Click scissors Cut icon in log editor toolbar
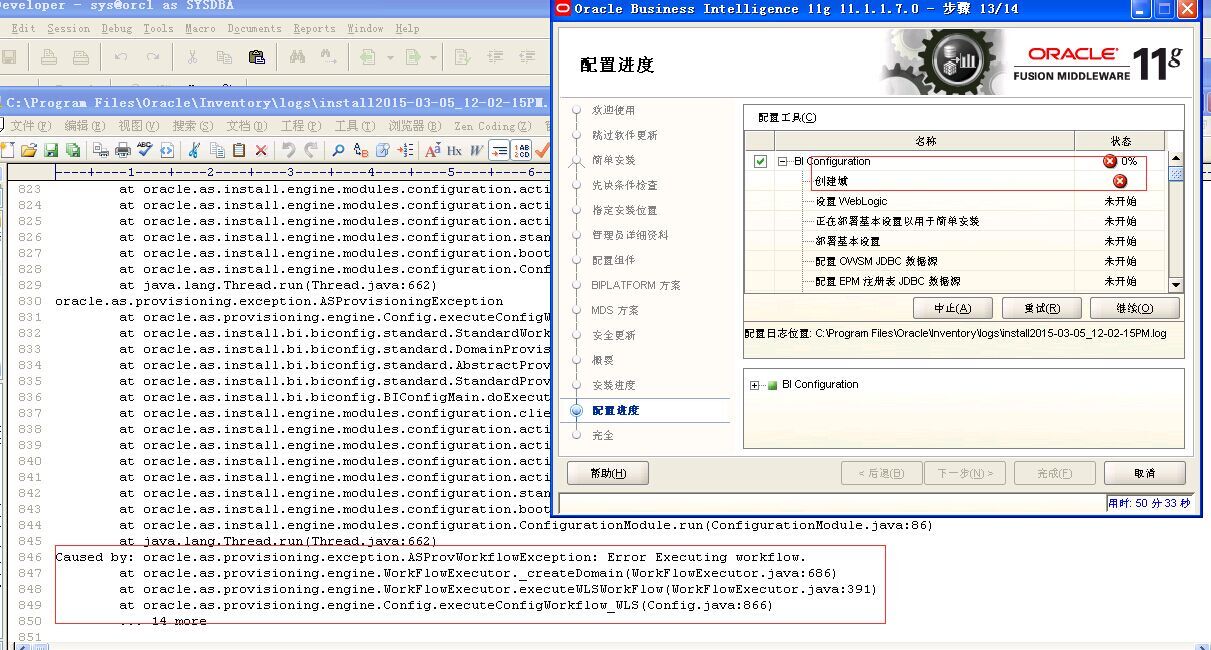This screenshot has width=1211, height=650. pos(194,150)
